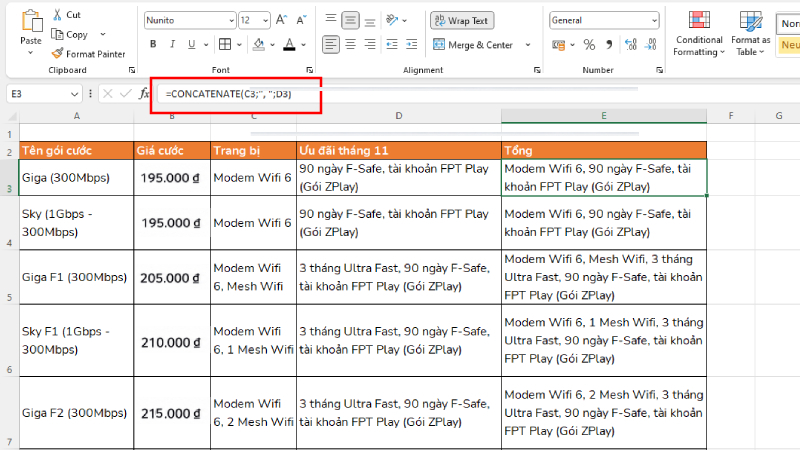
Task: Confirm formula entry with checkmark icon
Action: 126,94
